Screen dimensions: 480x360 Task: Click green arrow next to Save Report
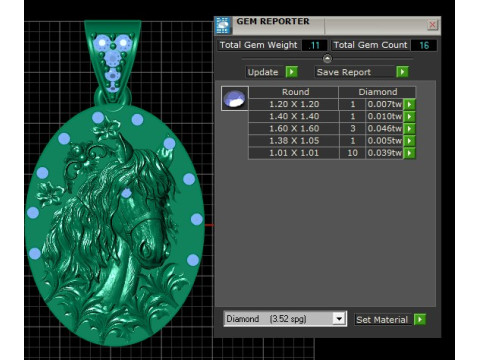[x=402, y=72]
